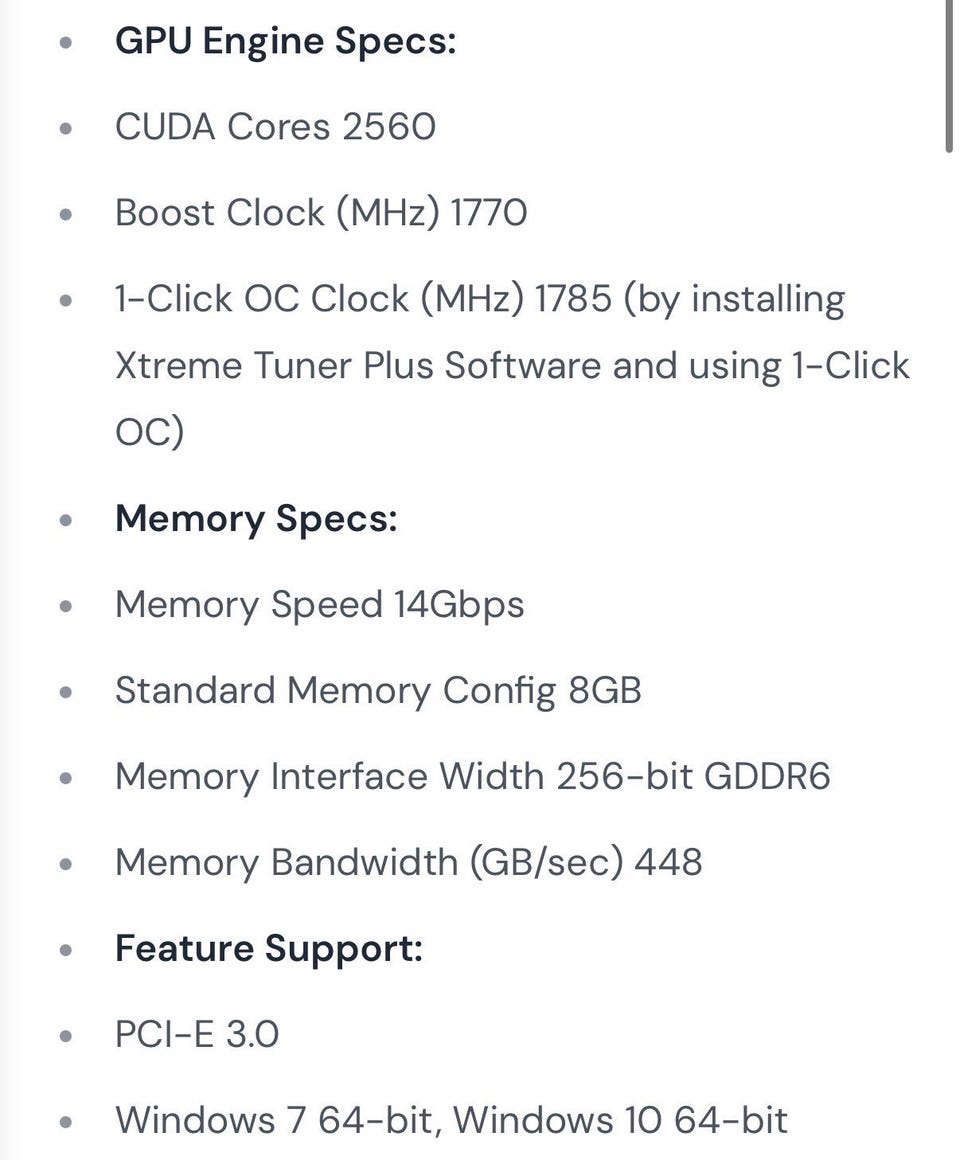
Task: Click the 1770 boost clock value
Action: point(488,213)
